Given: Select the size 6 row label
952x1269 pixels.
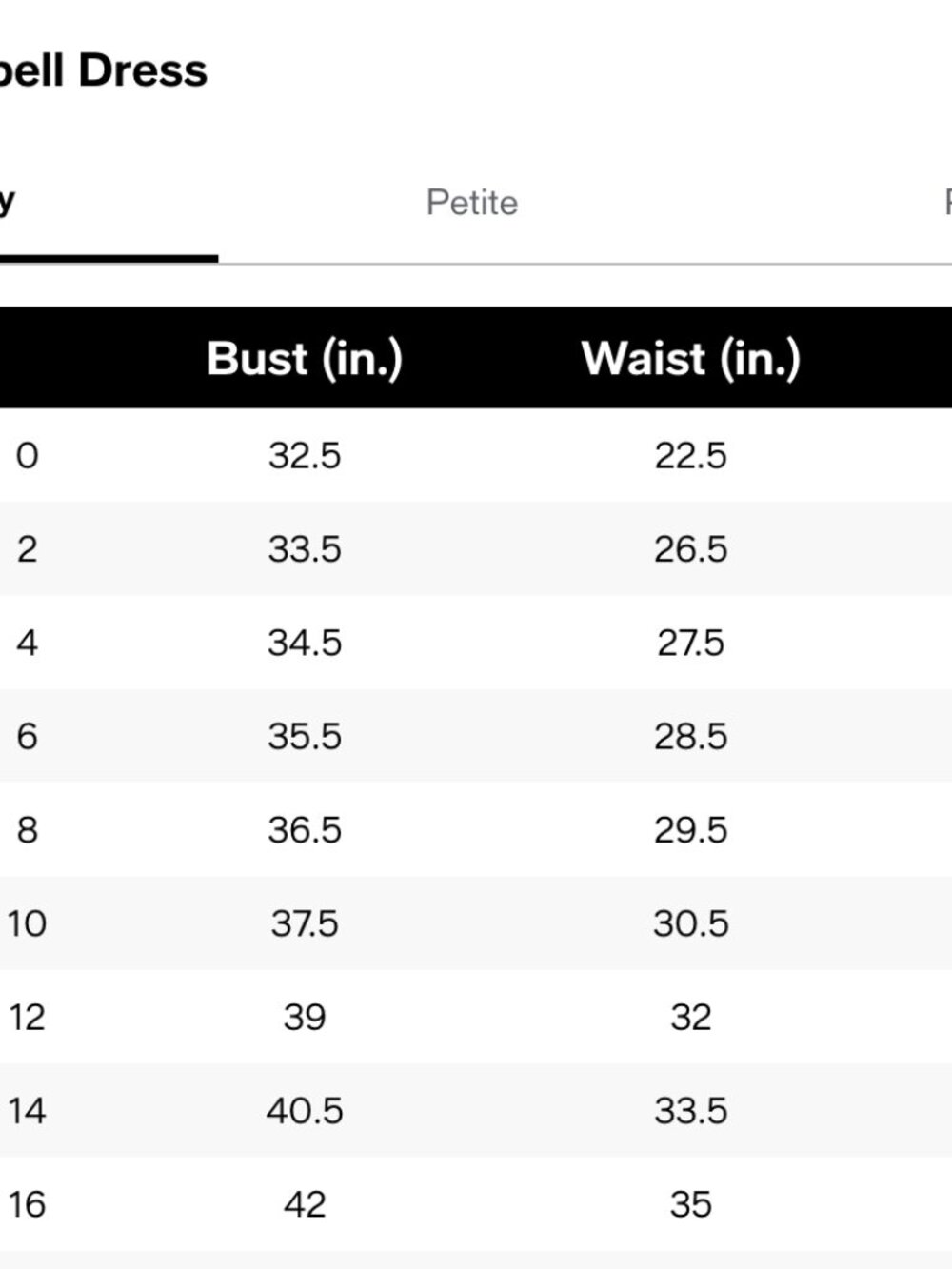Looking at the screenshot, I should pyautogui.click(x=28, y=736).
